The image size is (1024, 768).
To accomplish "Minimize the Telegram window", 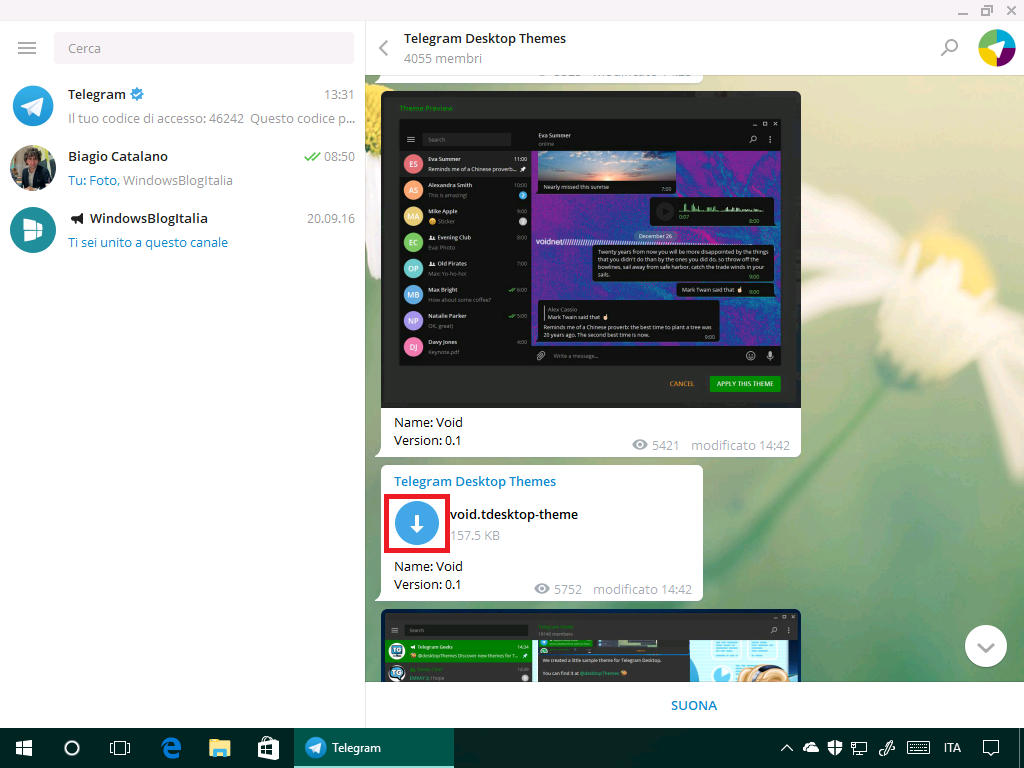I will point(963,11).
